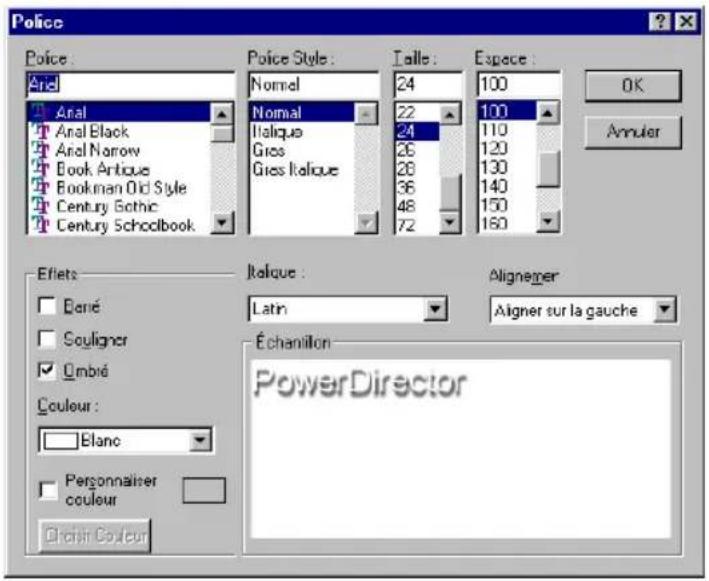Click the Police Style text field

click(314, 85)
